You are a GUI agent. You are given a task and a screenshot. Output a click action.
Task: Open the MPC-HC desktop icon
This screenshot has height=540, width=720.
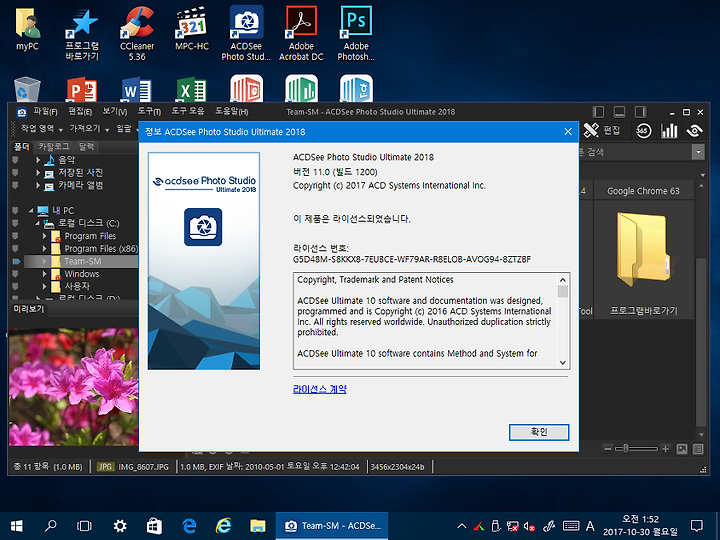(192, 28)
